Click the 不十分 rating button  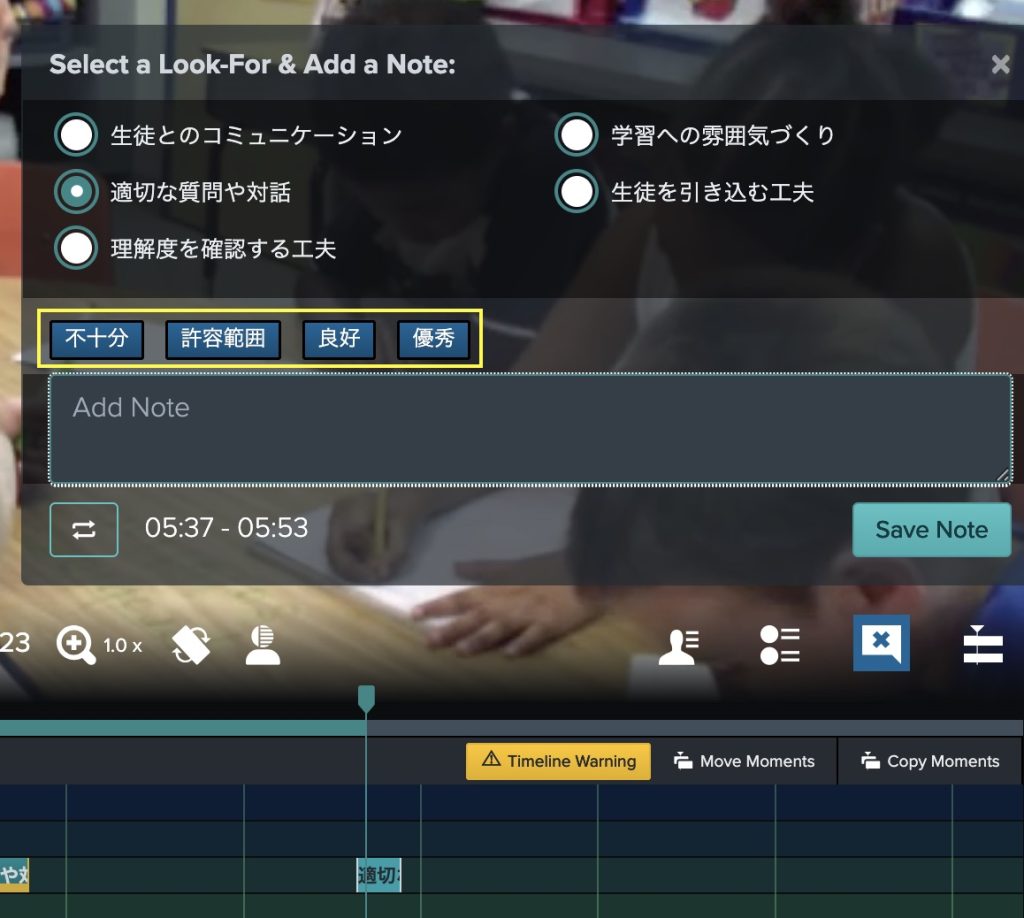tap(97, 339)
